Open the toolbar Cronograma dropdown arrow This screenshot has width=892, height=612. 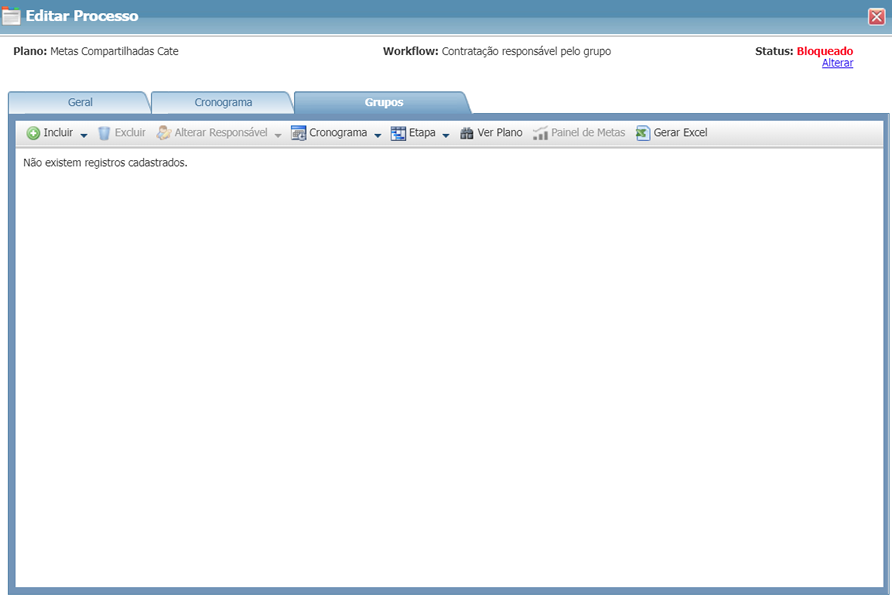tap(378, 134)
